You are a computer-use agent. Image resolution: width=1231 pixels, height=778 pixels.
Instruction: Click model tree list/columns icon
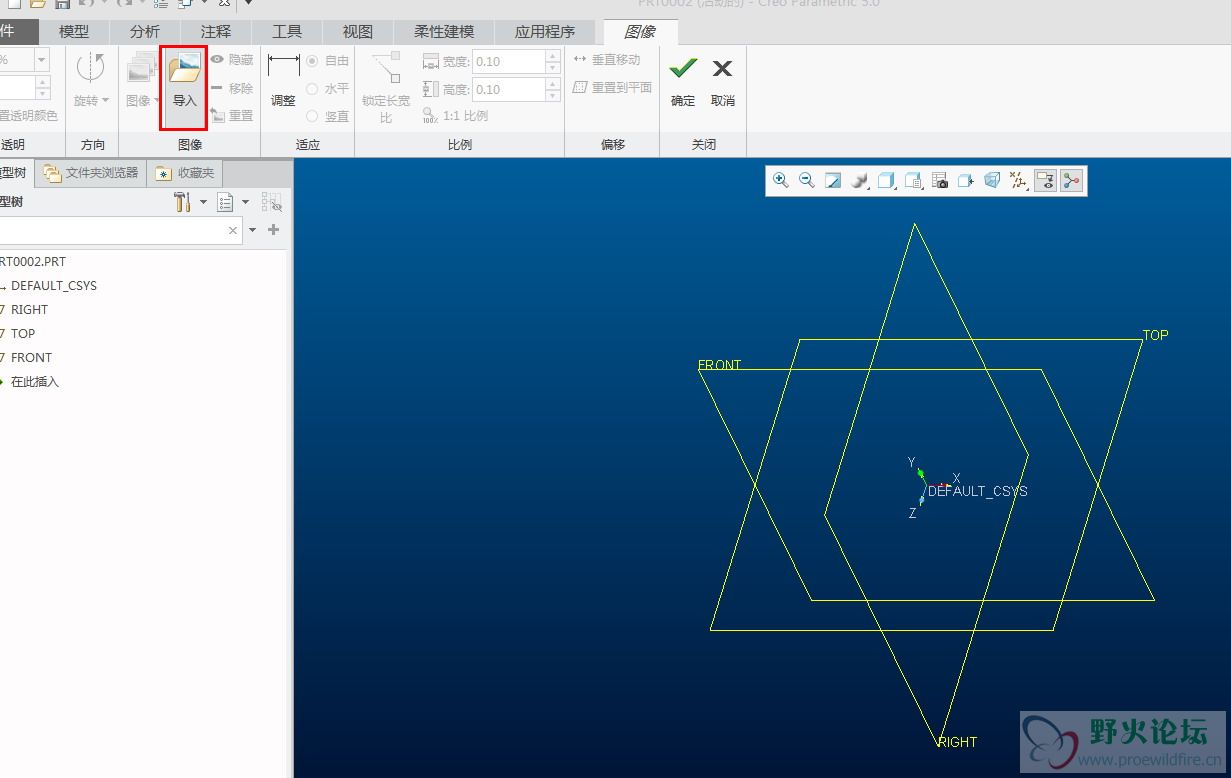click(x=225, y=202)
